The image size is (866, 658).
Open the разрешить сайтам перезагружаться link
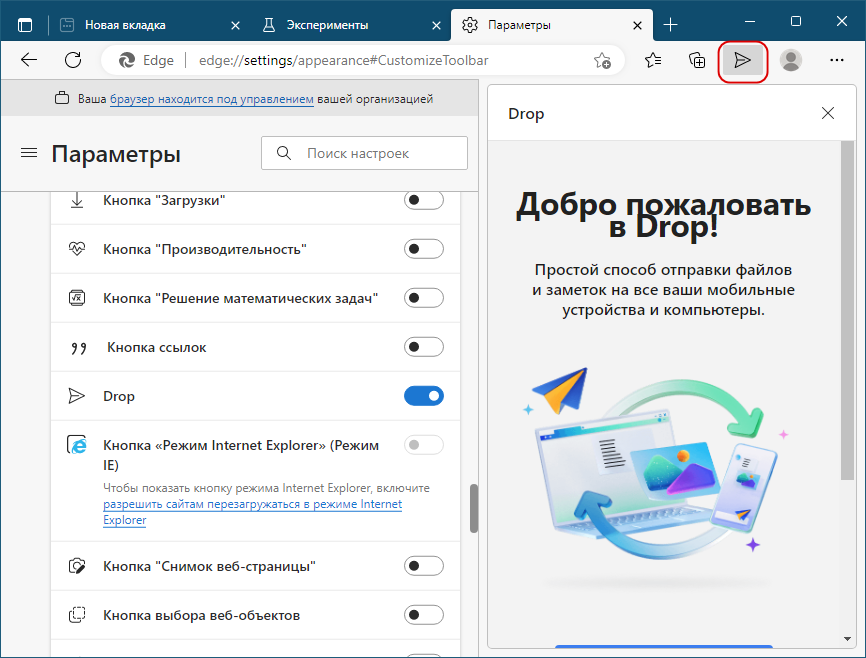(252, 512)
